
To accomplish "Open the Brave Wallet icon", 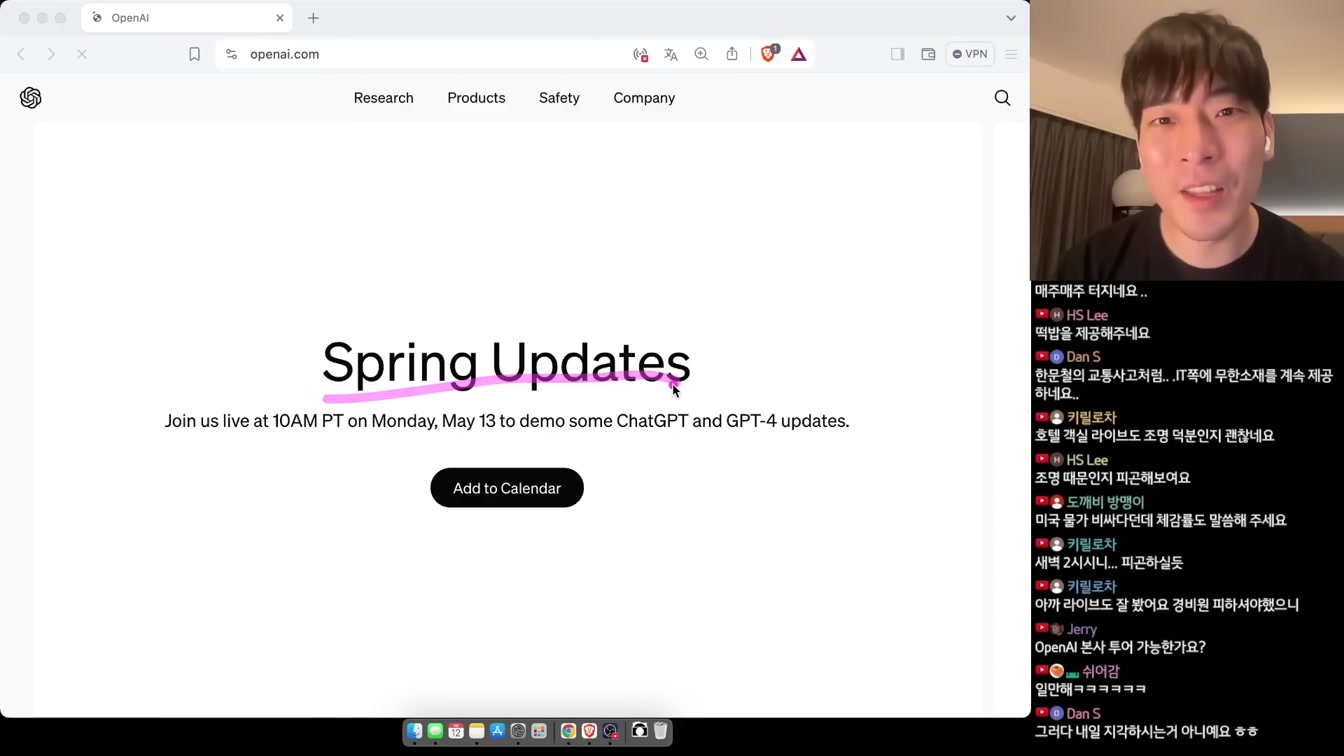I will click(928, 54).
